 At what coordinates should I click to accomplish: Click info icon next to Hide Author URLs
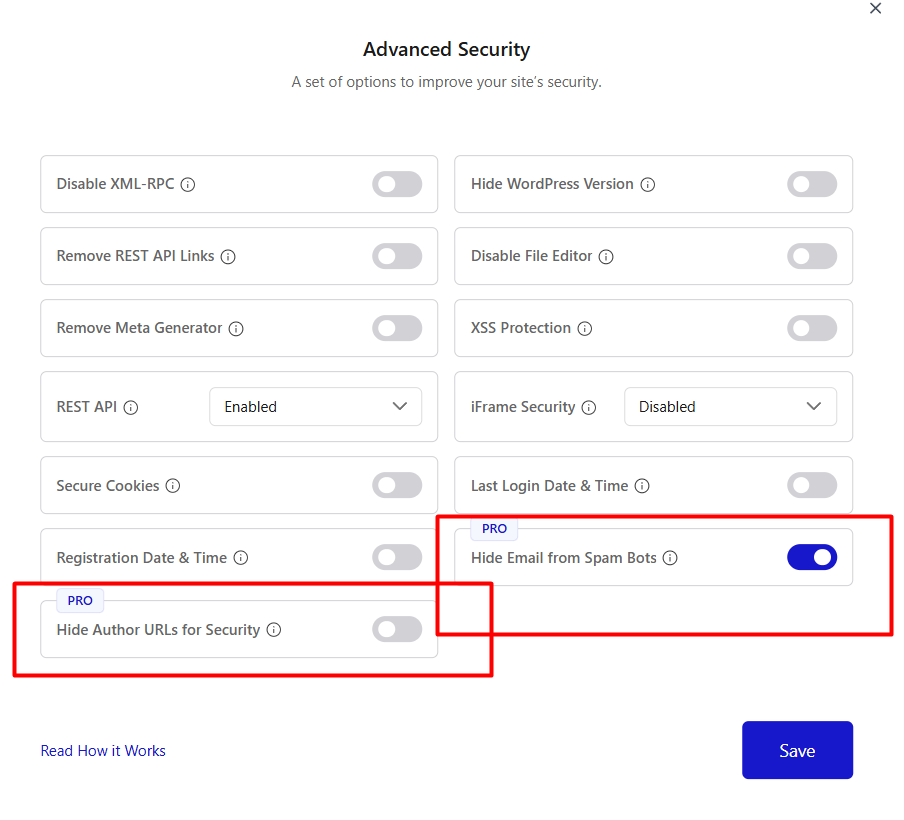tap(274, 630)
